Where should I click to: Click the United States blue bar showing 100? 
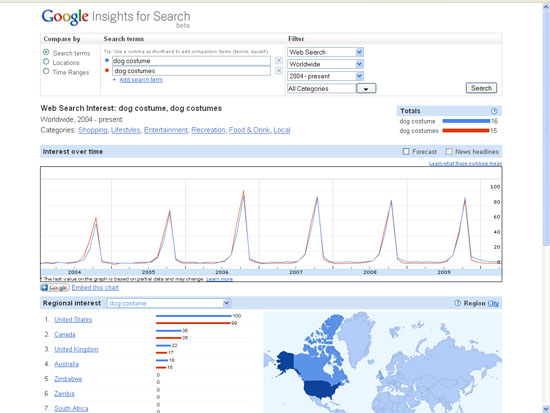pyautogui.click(x=194, y=316)
